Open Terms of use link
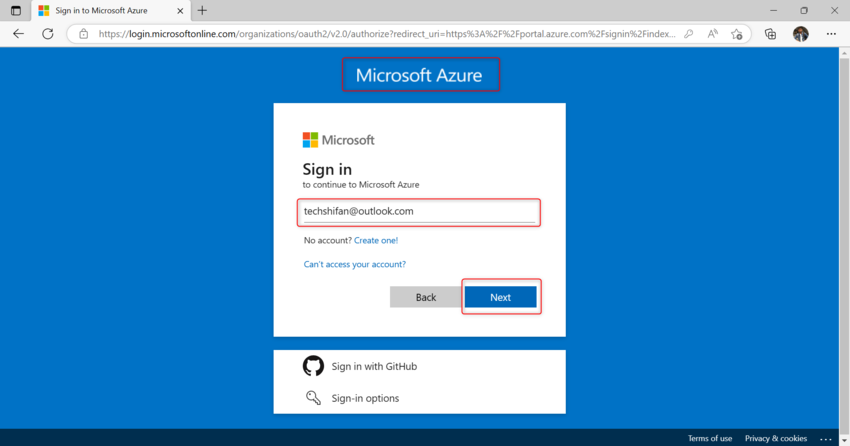 (x=710, y=438)
